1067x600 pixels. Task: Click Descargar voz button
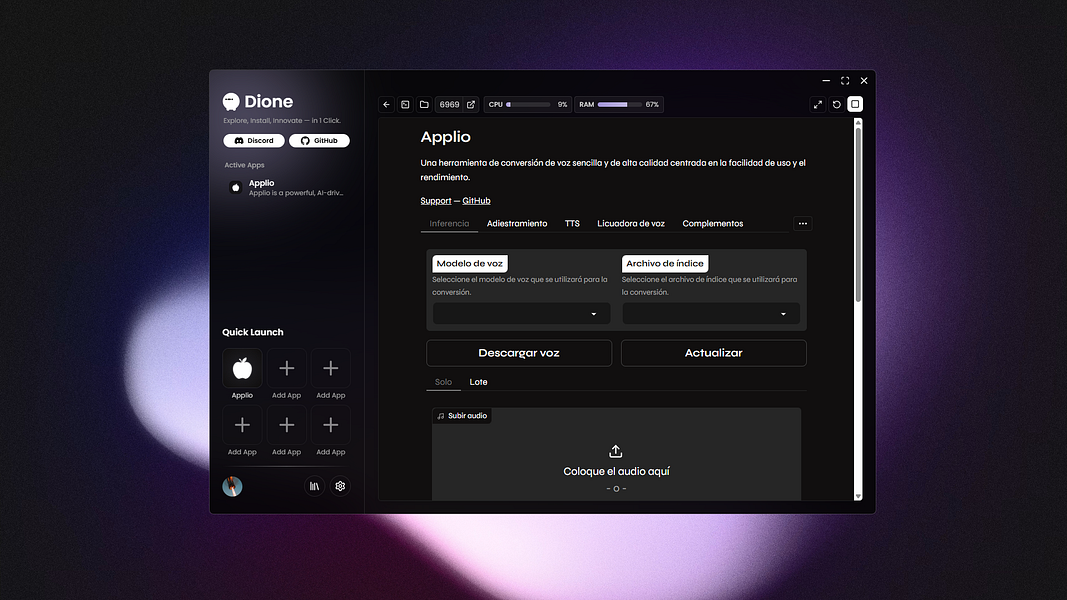(519, 353)
